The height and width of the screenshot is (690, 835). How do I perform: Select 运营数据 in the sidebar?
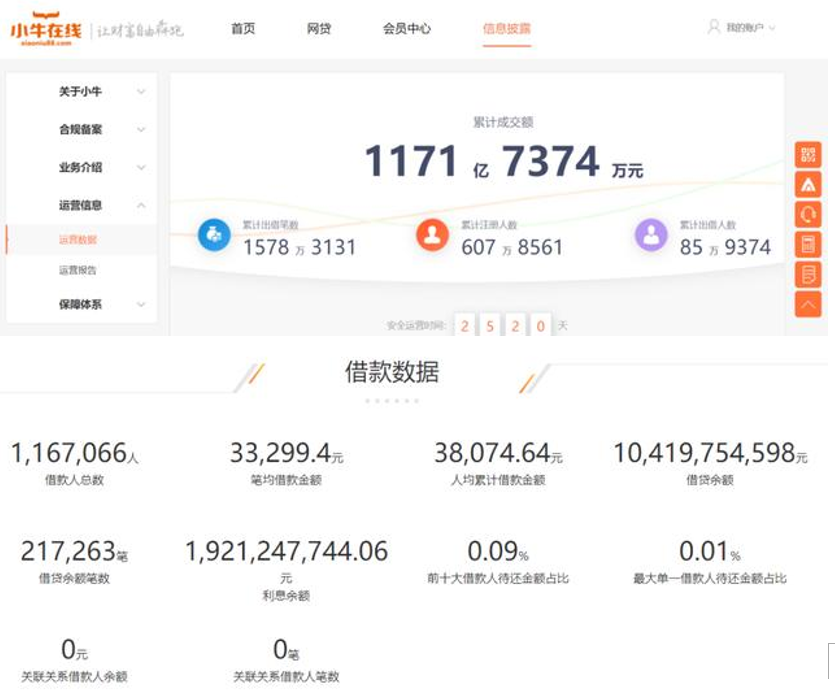[x=78, y=240]
